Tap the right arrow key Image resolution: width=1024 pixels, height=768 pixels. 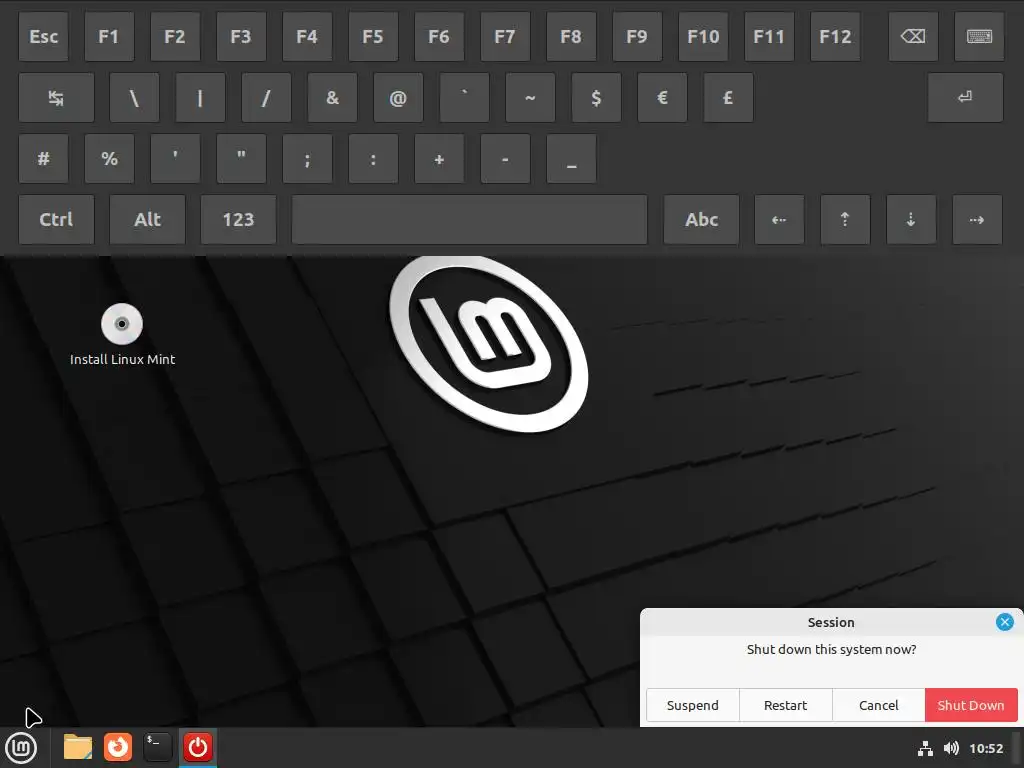pyautogui.click(x=977, y=219)
